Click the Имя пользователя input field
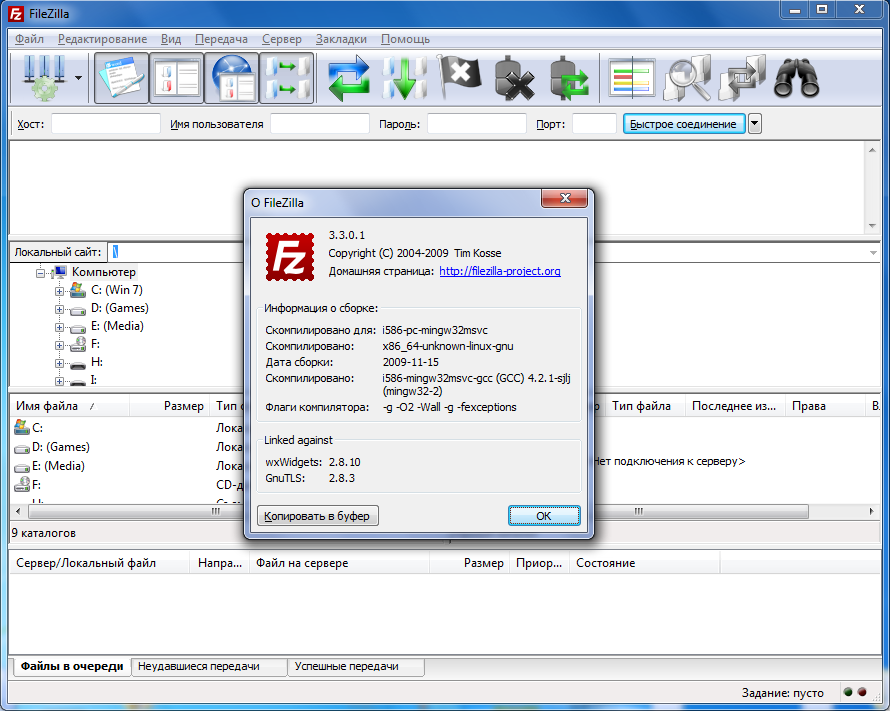The width and height of the screenshot is (890, 711). 320,124
